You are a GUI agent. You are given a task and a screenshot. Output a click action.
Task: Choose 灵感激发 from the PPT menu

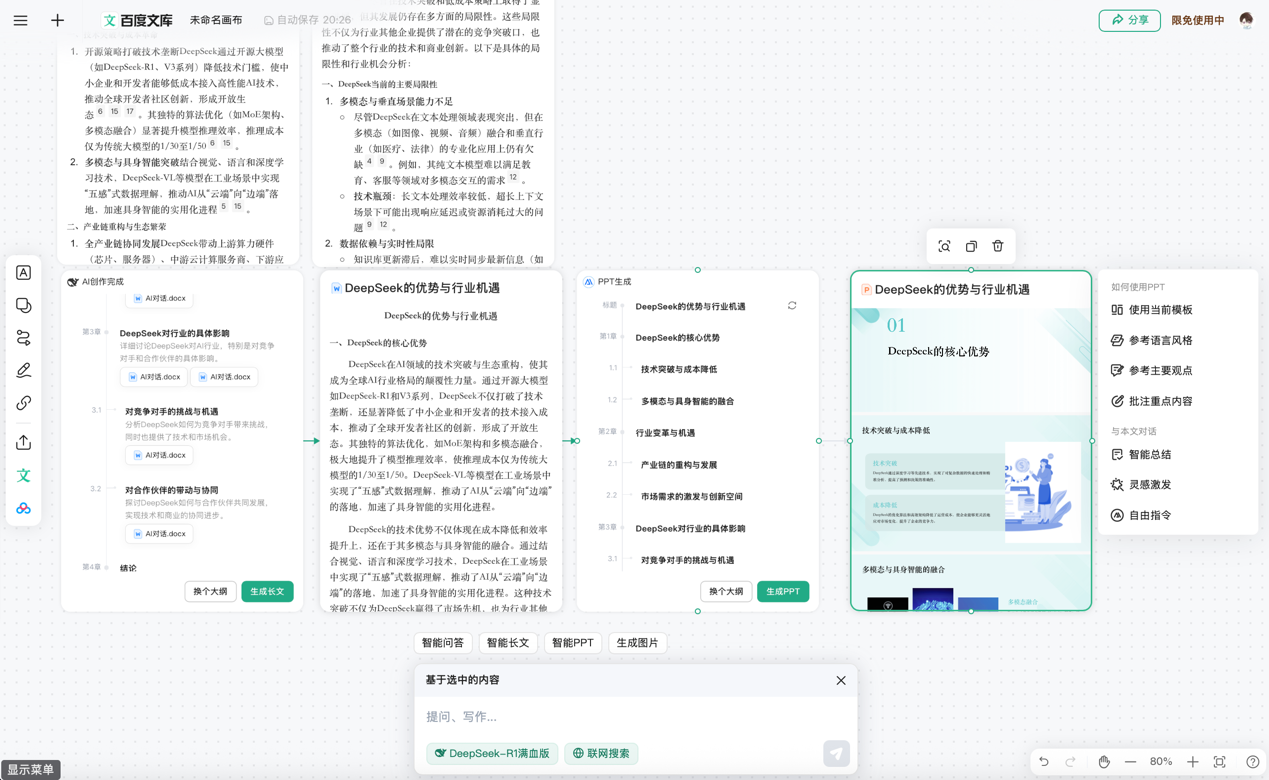click(x=1141, y=484)
